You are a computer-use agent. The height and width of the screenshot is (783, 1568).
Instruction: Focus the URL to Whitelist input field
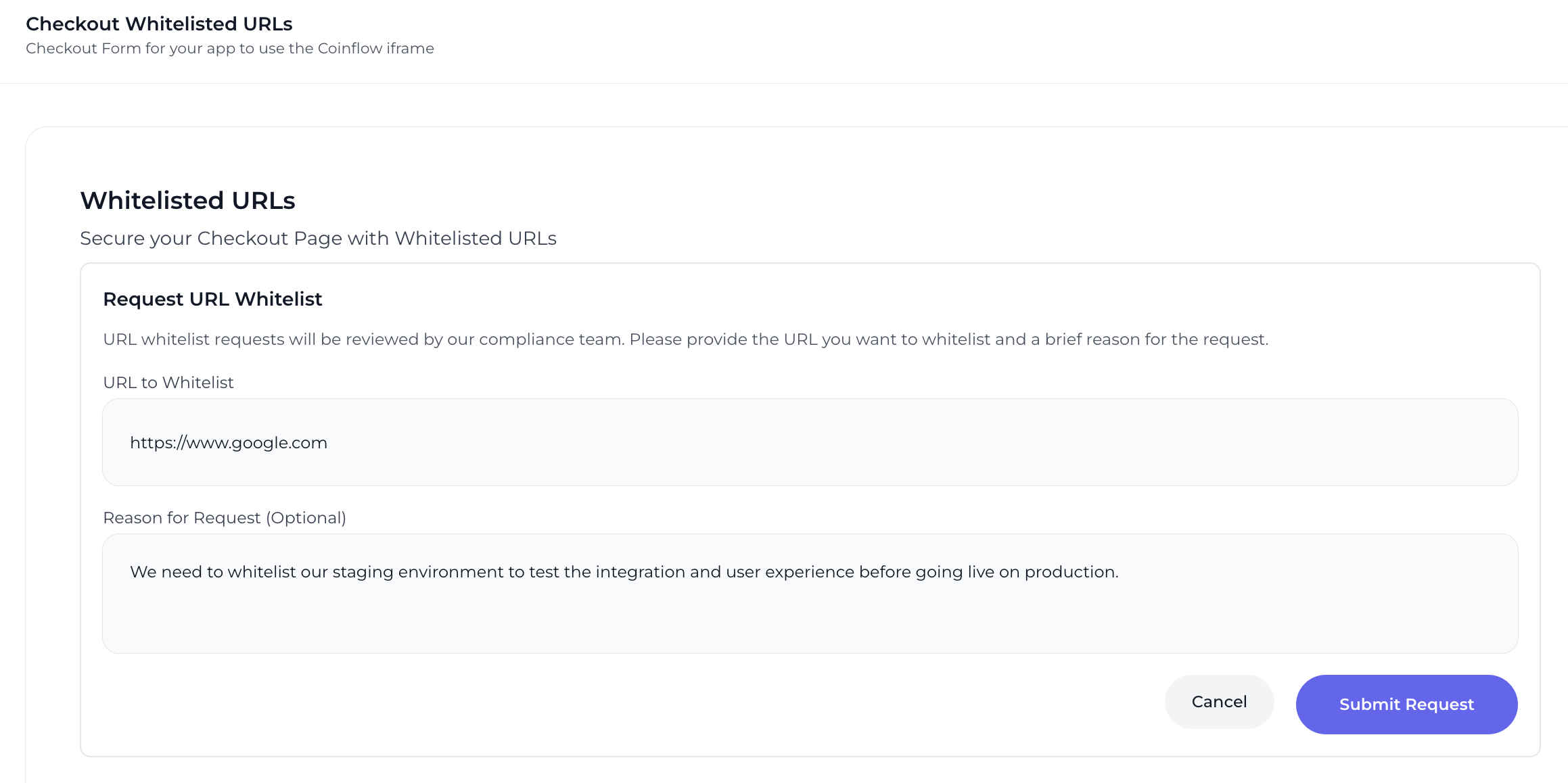pyautogui.click(x=810, y=442)
